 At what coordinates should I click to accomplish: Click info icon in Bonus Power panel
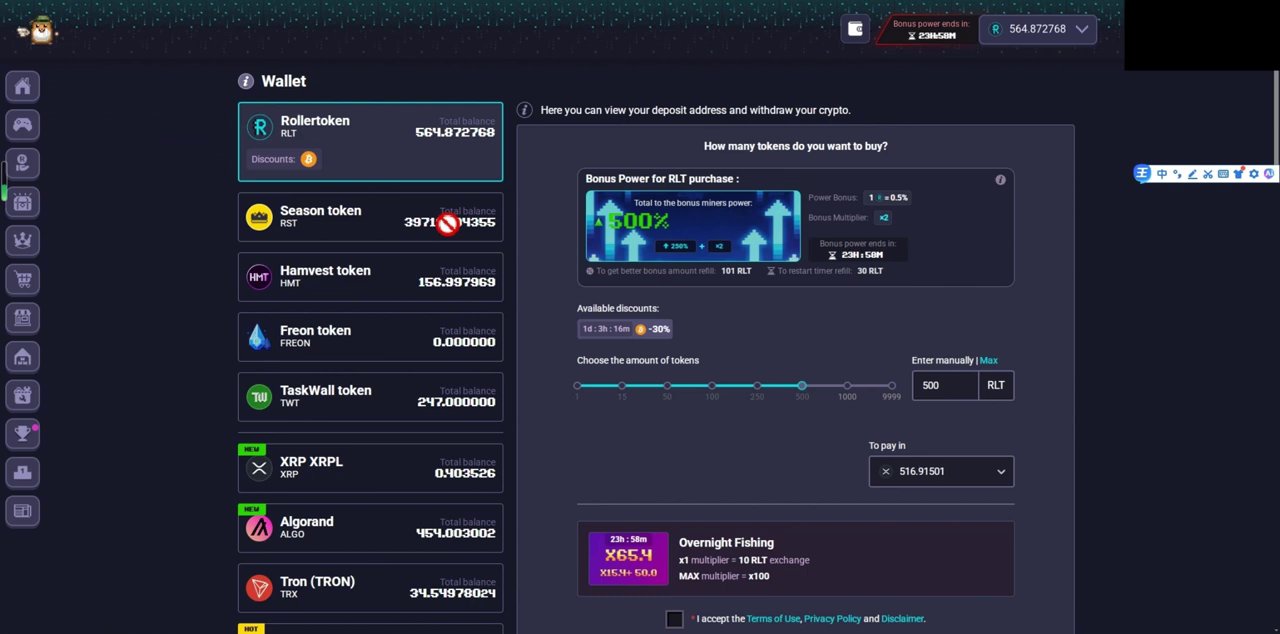[1000, 180]
